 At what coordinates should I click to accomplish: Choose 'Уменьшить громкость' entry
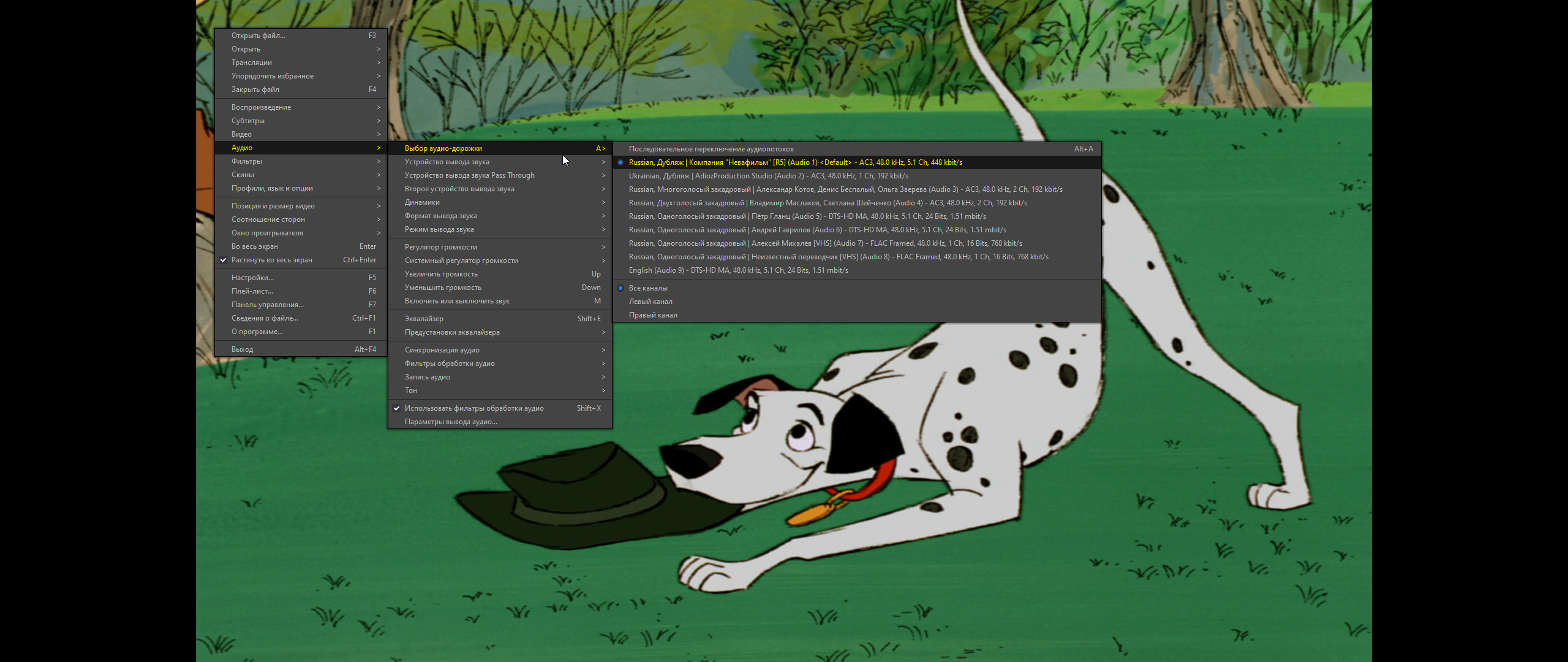tap(500, 287)
